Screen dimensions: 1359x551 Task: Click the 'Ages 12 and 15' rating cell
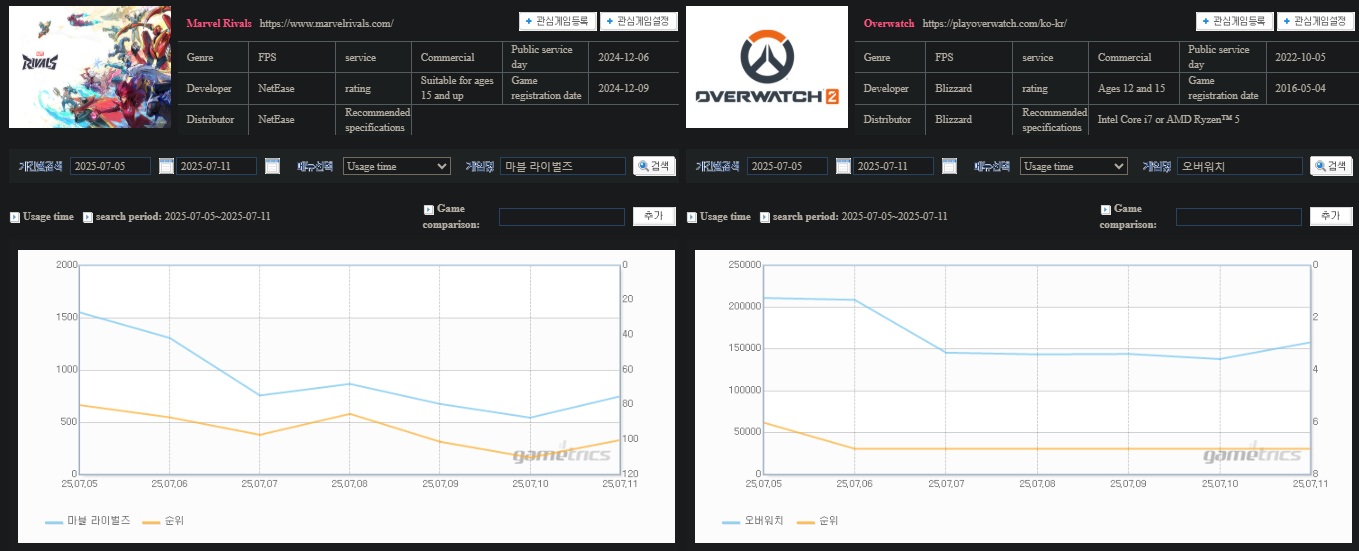[1134, 88]
